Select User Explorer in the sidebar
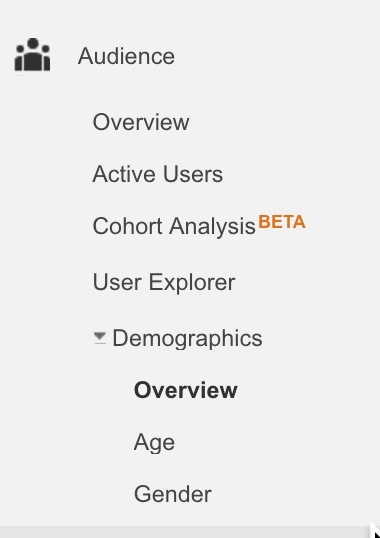This screenshot has width=380, height=538. coord(164,282)
